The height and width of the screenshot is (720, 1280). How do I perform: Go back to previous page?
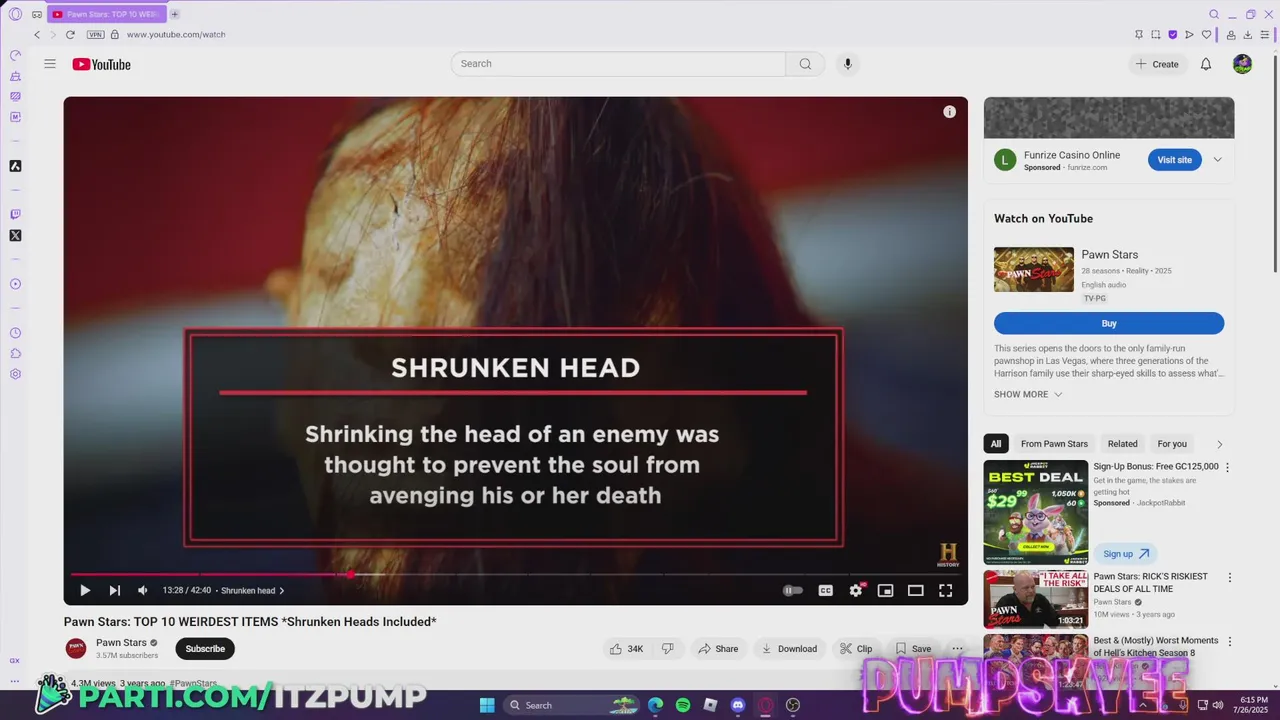tap(37, 34)
